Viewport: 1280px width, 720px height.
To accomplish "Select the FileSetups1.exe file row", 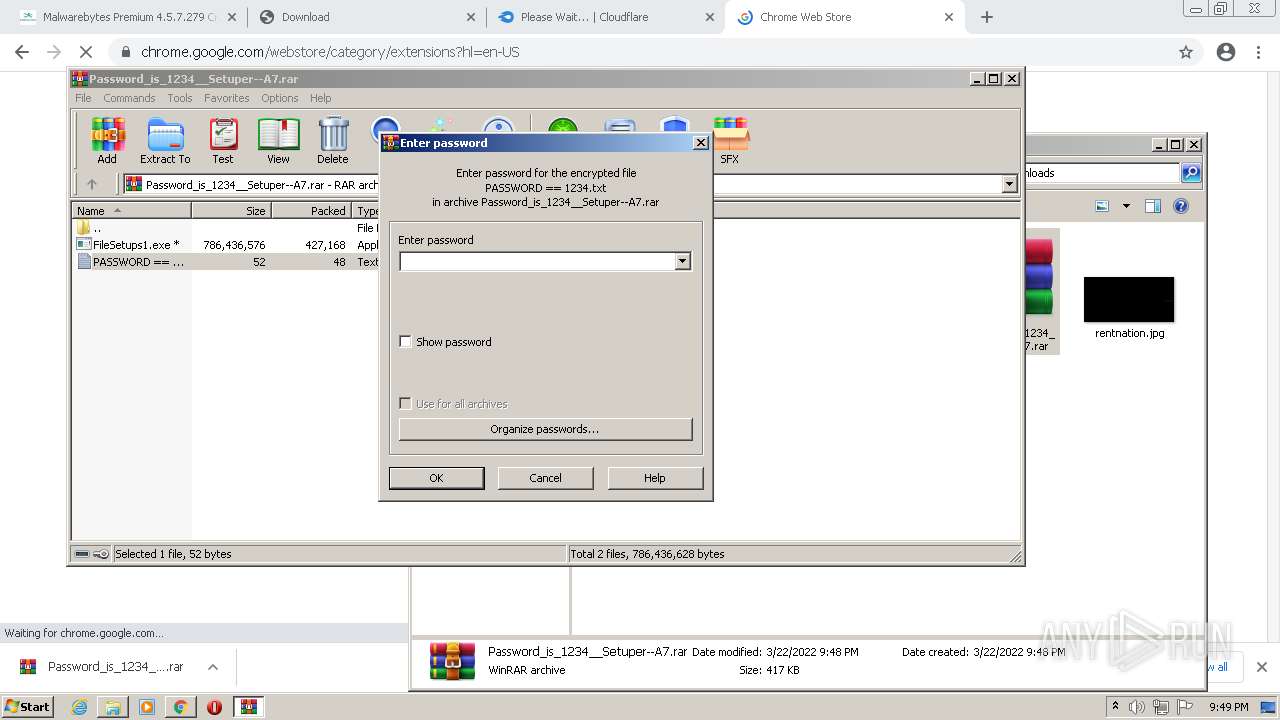I will point(225,244).
